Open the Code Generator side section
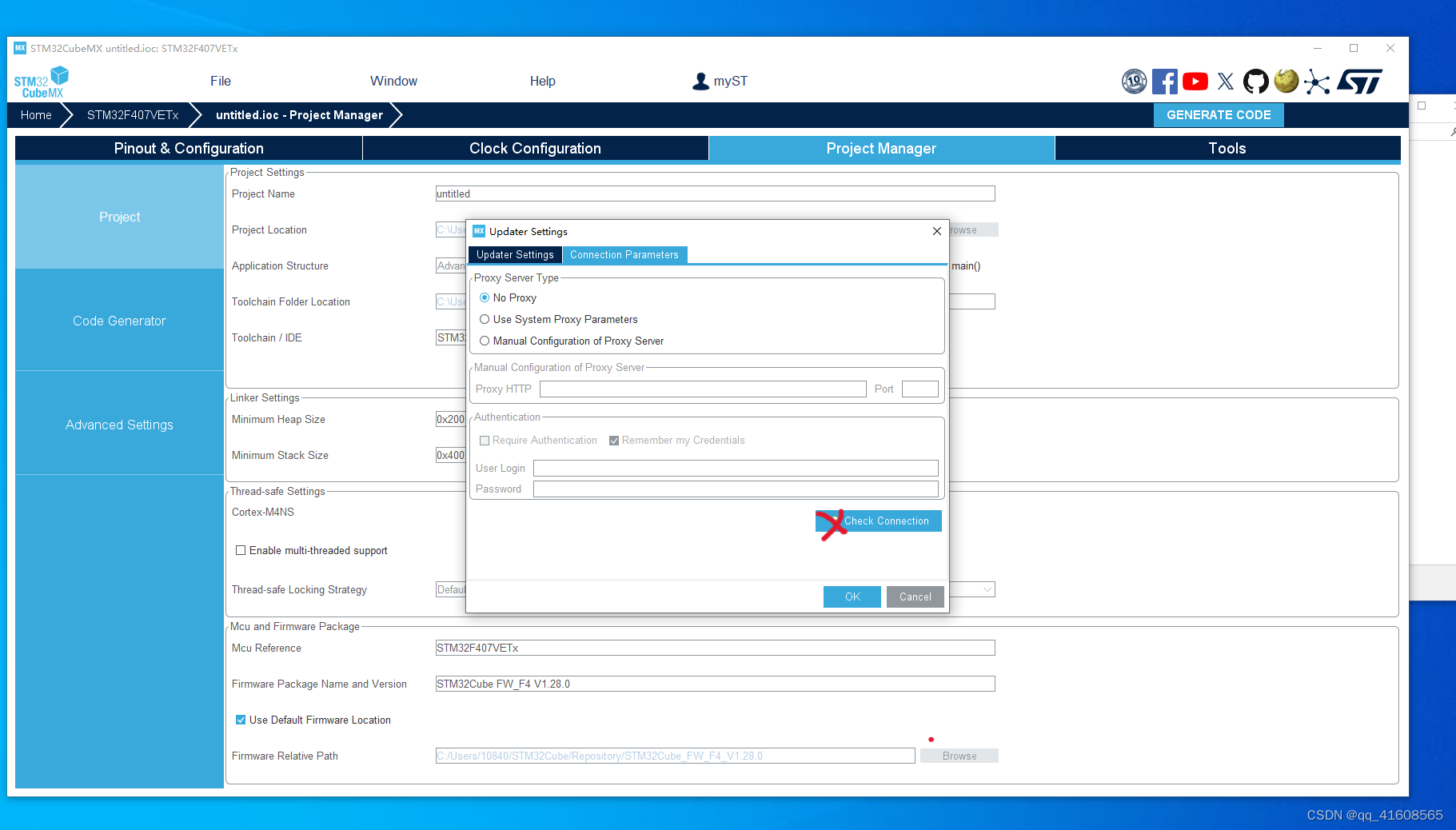This screenshot has width=1456, height=830. click(x=119, y=321)
